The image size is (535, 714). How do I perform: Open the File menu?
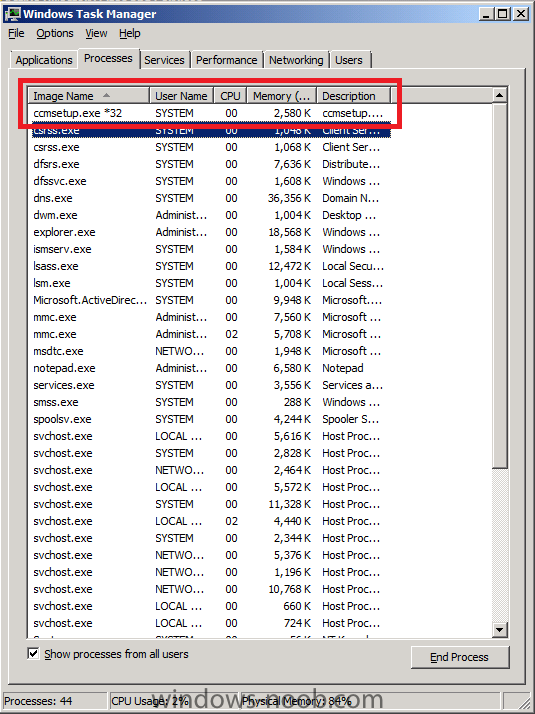[x=16, y=33]
